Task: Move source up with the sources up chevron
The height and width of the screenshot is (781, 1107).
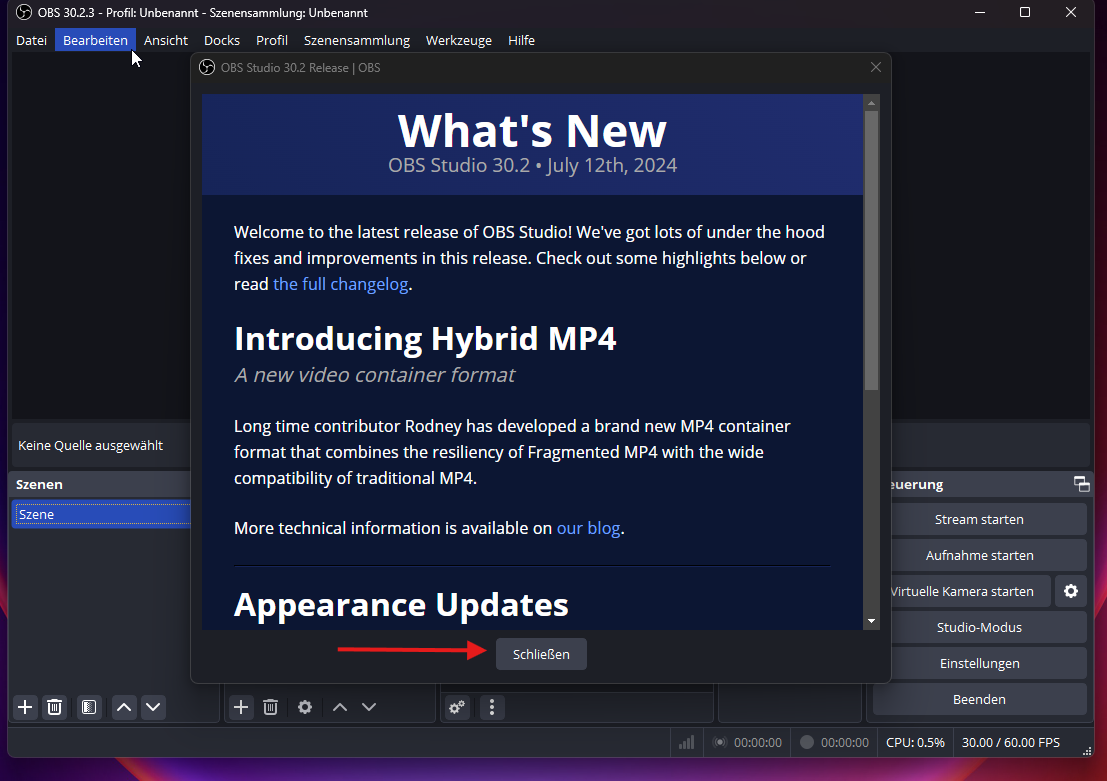Action: 340,707
